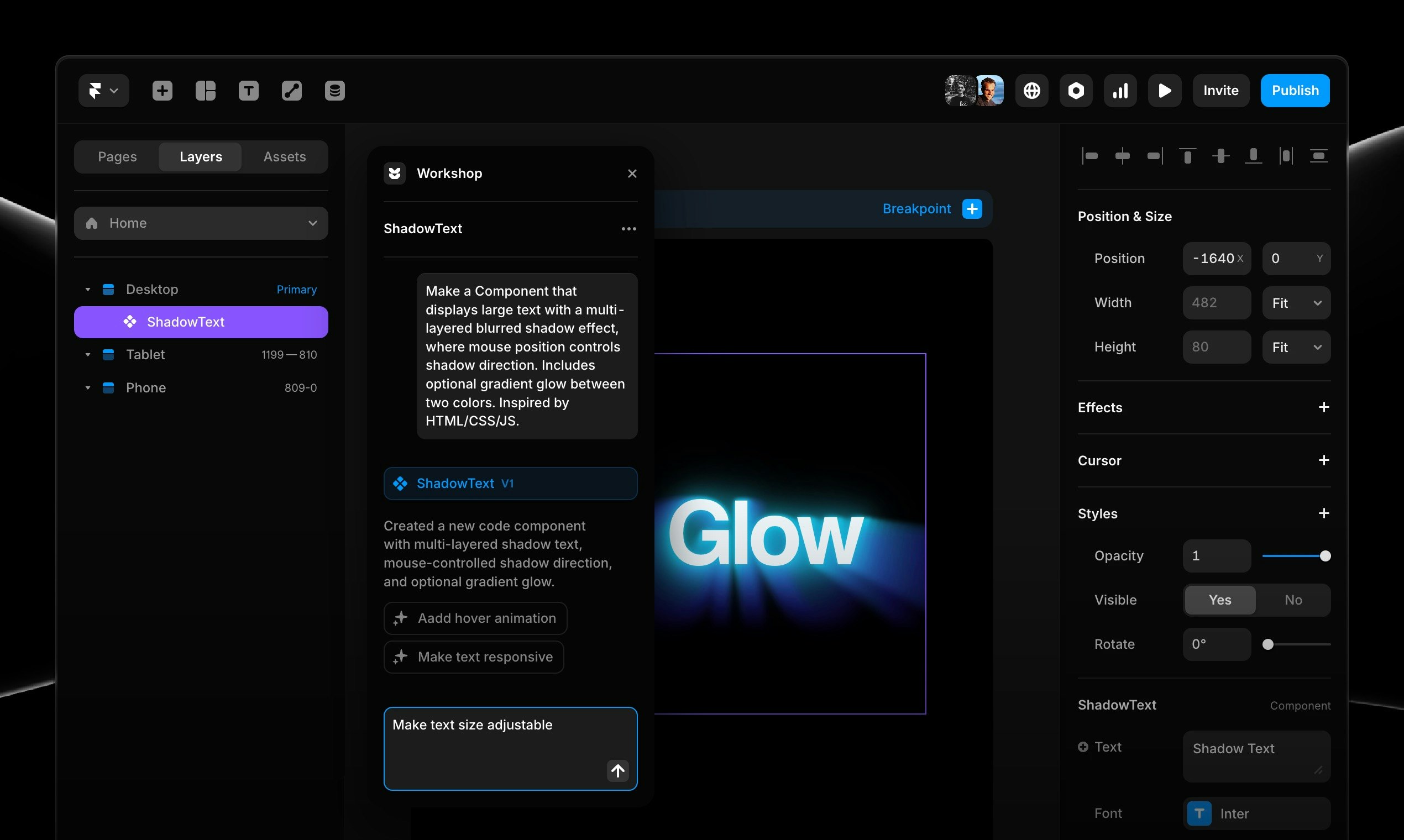Screen dimensions: 1404x840
Task: Click the Opacity slider handle
Action: [1325, 556]
